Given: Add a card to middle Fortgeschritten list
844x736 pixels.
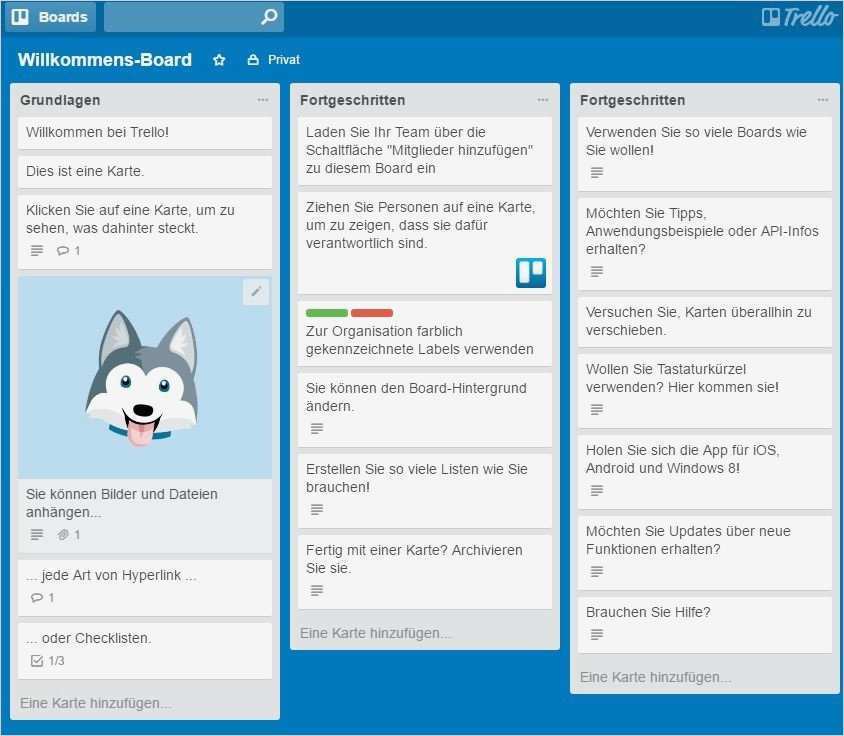Looking at the screenshot, I should (375, 633).
